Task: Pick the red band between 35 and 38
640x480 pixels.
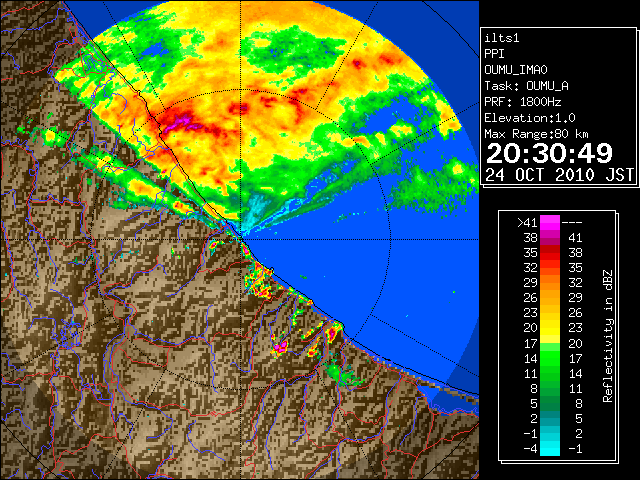Action: pos(550,253)
